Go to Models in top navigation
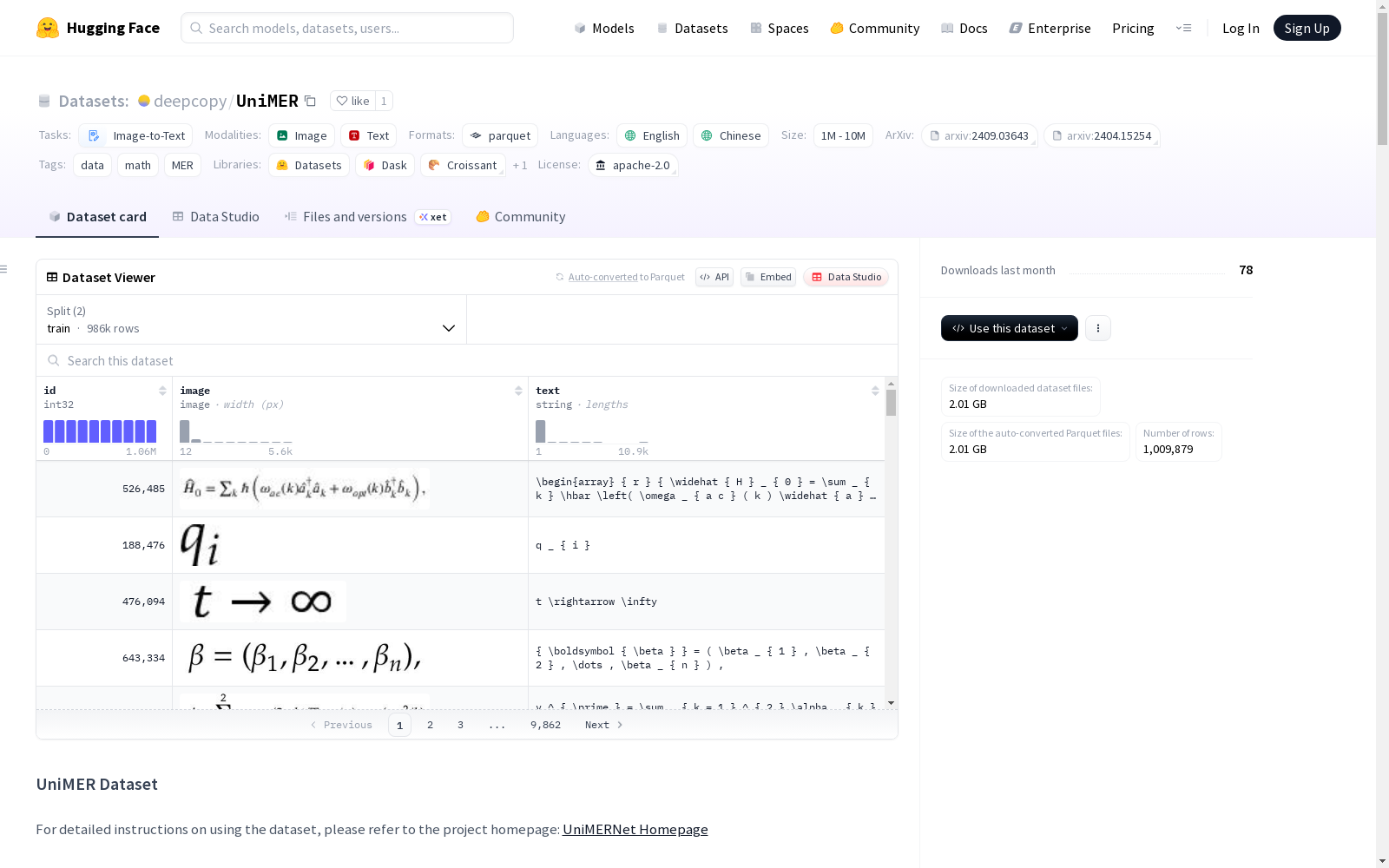This screenshot has width=1389, height=868. coord(603,28)
